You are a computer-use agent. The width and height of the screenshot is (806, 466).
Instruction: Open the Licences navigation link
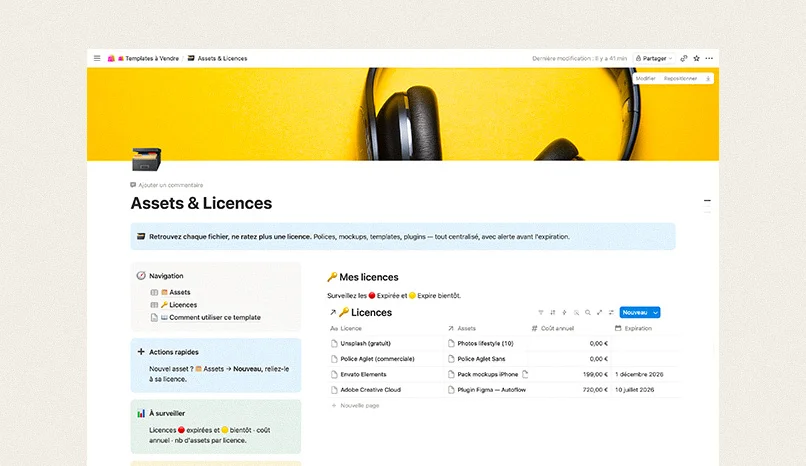(x=179, y=305)
